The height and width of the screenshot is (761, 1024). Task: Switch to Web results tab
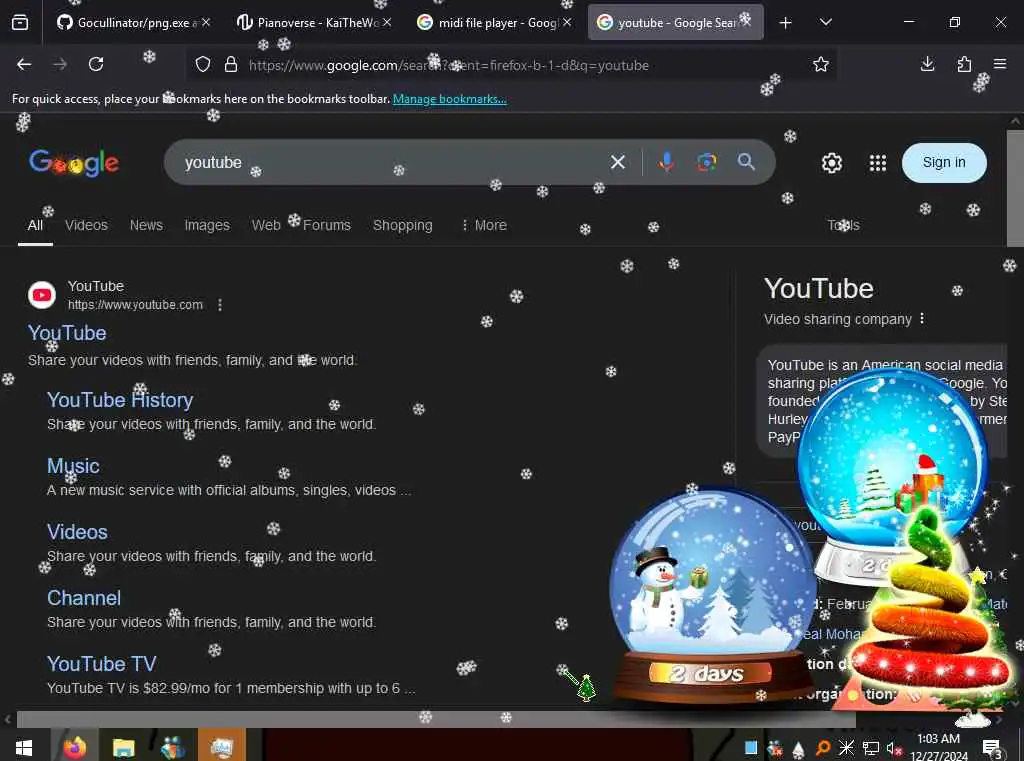coord(266,225)
